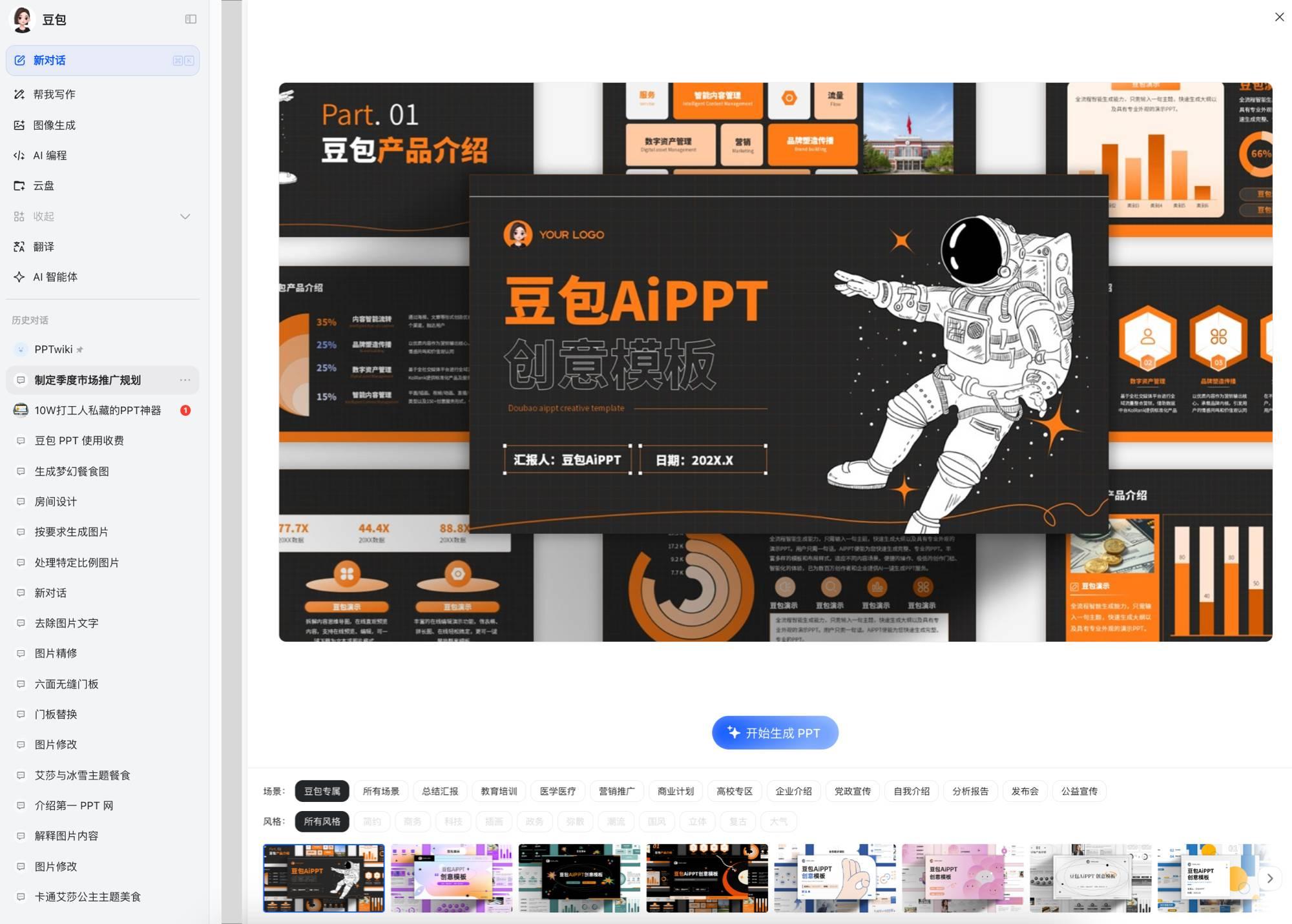Click the sidebar collapse panel icon
The width and height of the screenshot is (1292, 924).
click(191, 19)
